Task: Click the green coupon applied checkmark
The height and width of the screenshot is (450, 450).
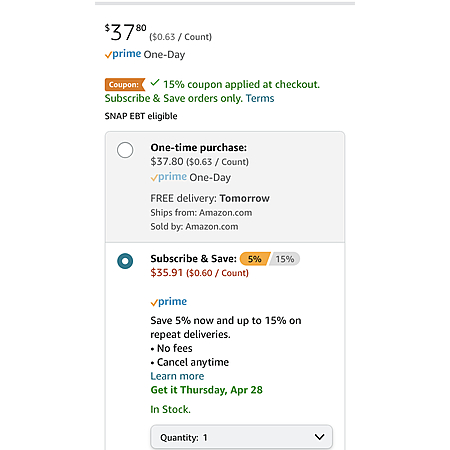Action: click(x=155, y=82)
